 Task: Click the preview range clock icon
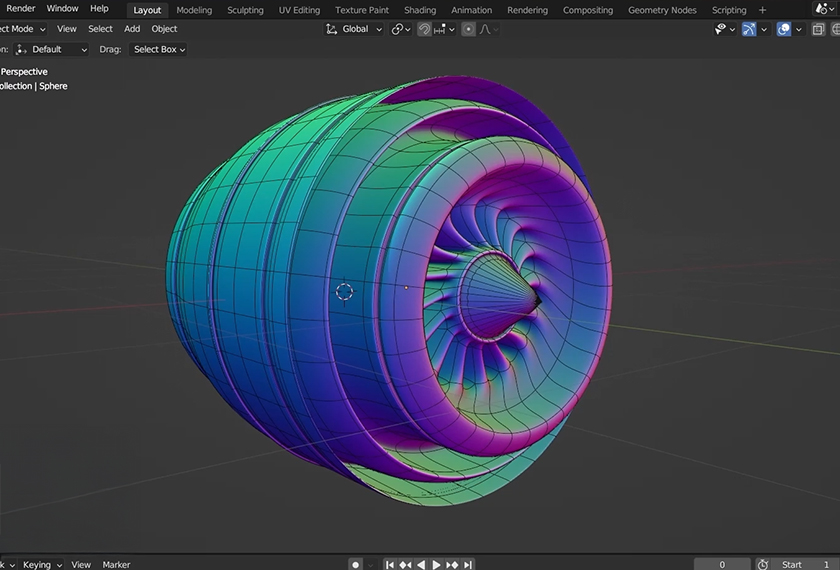coord(763,565)
